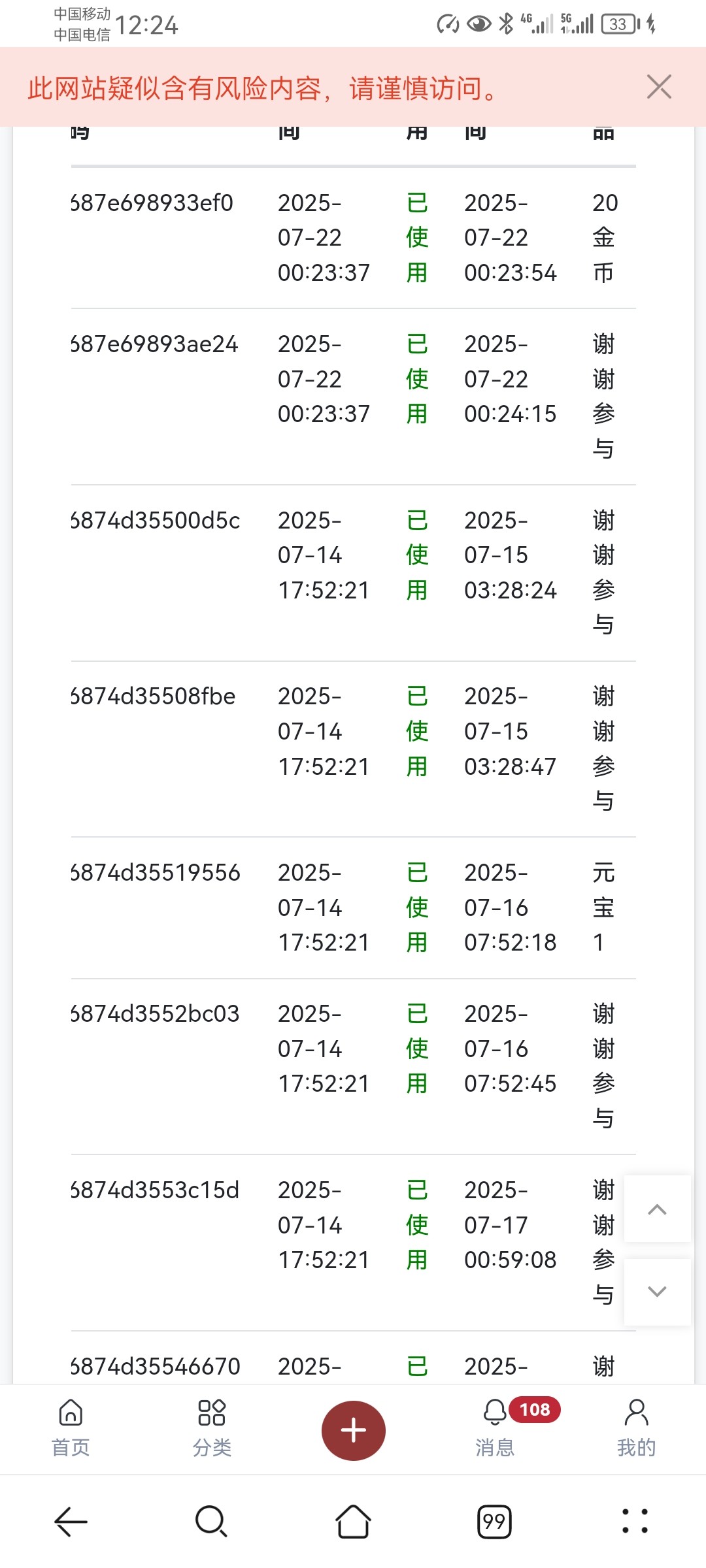Tap the 元宝1 prize cell
Viewport: 706px width, 1568px height.
604,907
